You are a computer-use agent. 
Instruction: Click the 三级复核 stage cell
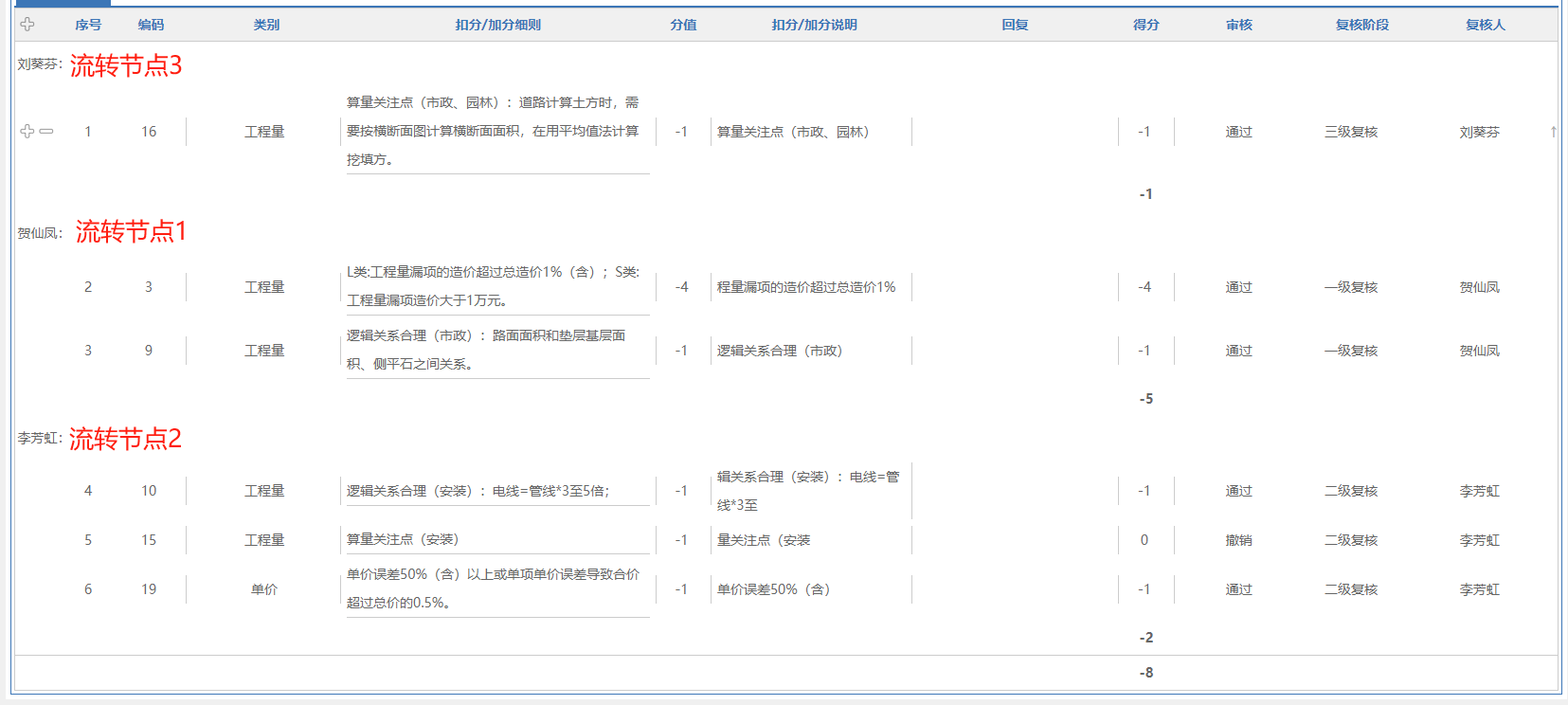coord(1351,132)
